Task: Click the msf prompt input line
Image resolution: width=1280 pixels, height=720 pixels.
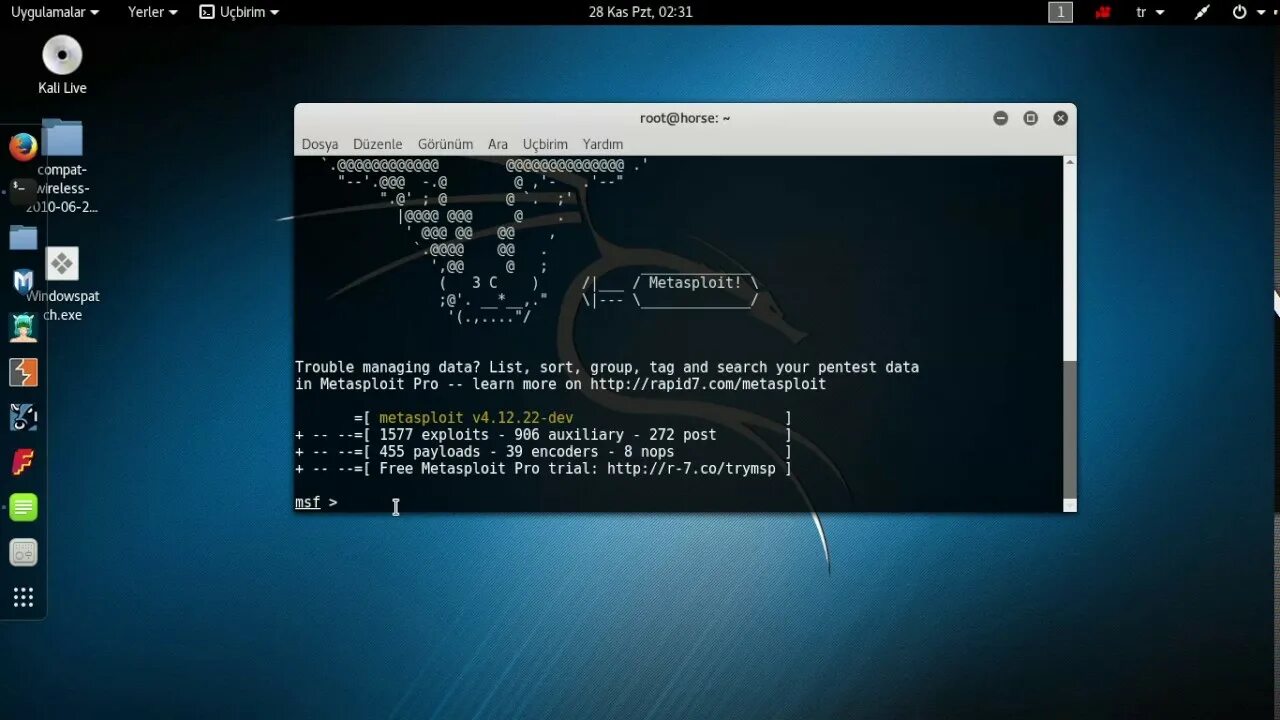Action: [x=678, y=502]
